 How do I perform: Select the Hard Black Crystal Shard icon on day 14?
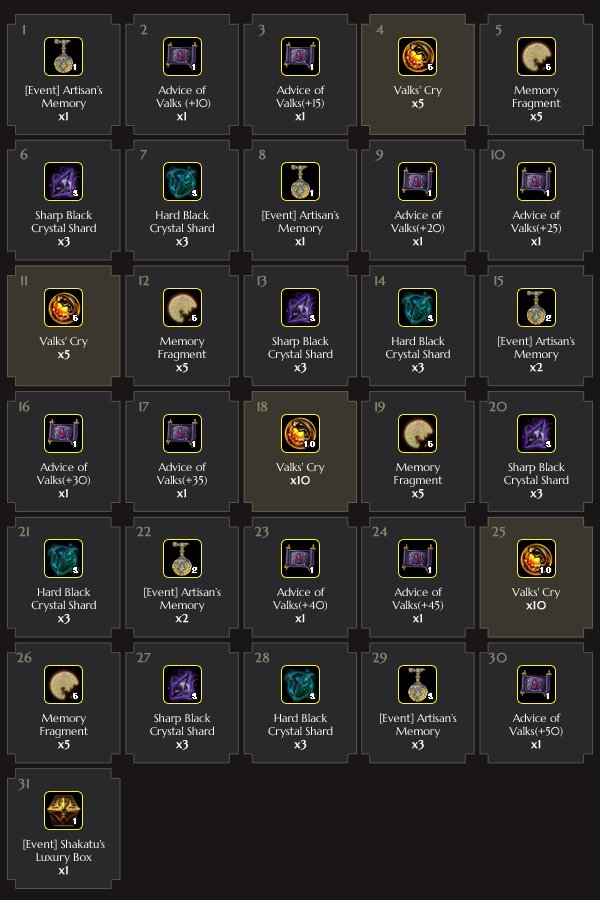(x=417, y=308)
